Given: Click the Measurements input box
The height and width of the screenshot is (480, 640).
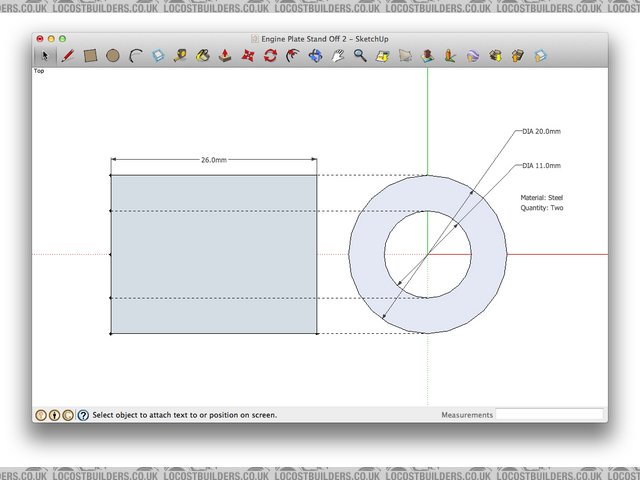Looking at the screenshot, I should point(550,414).
